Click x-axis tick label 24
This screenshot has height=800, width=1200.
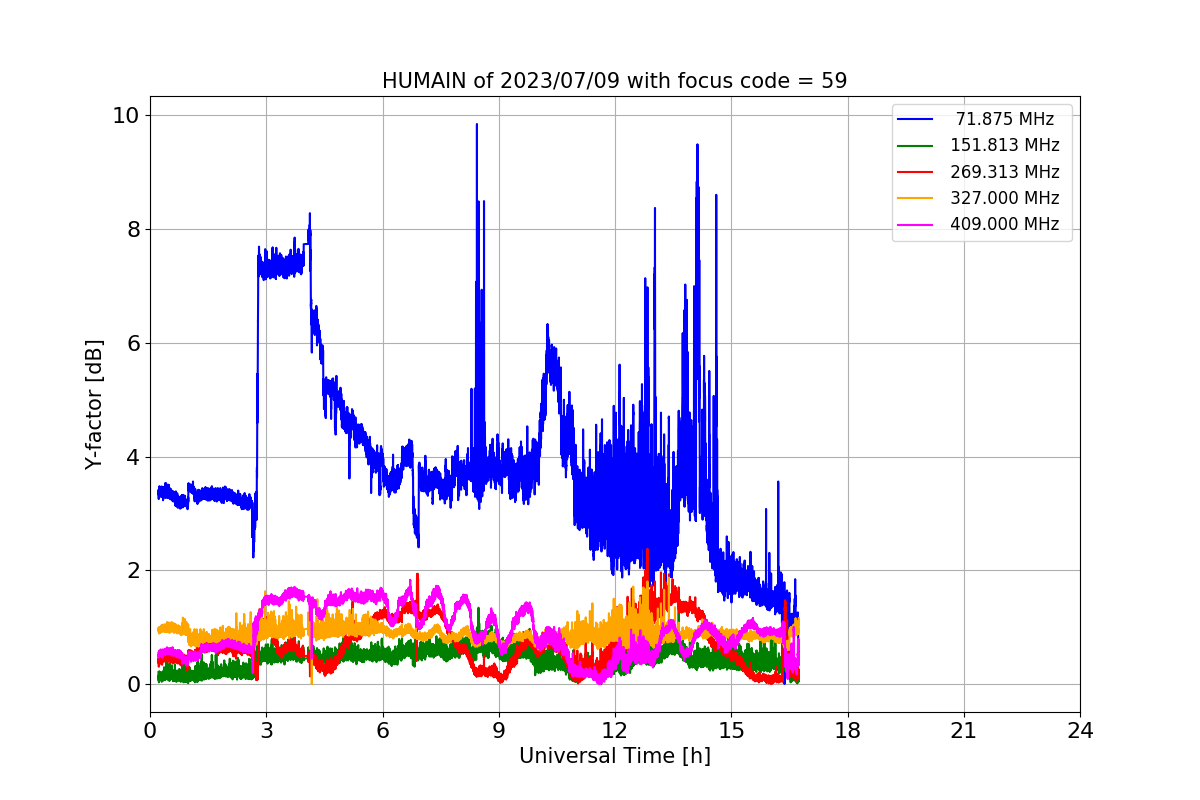1080,731
